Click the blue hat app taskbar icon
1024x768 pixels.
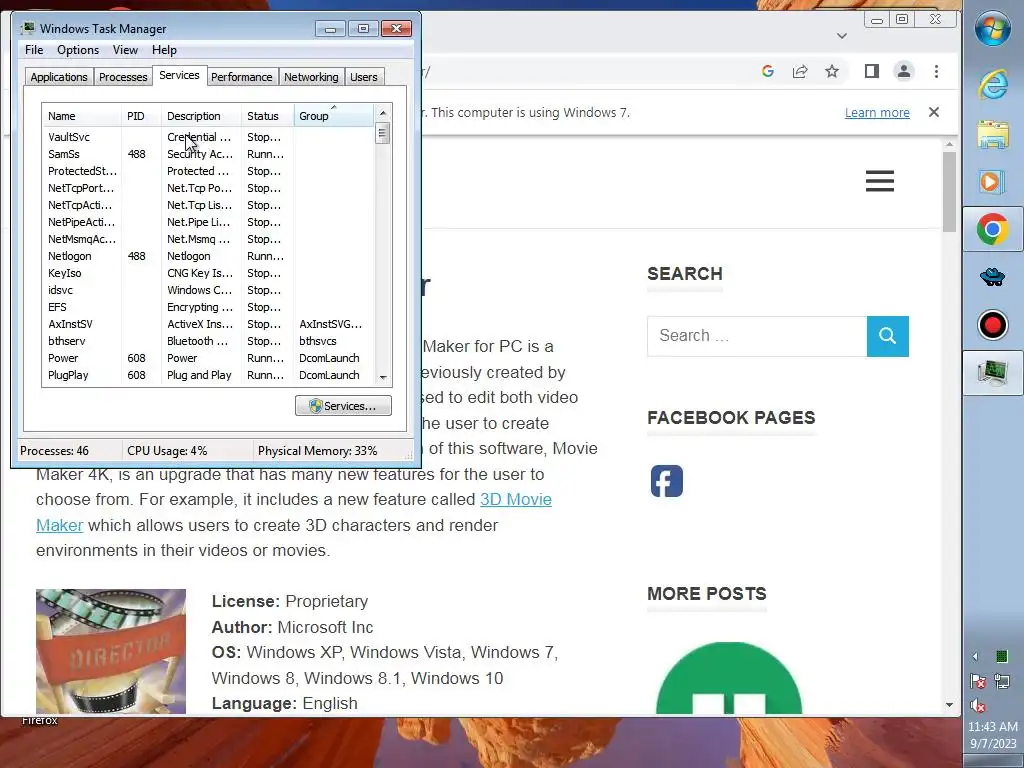click(x=993, y=278)
